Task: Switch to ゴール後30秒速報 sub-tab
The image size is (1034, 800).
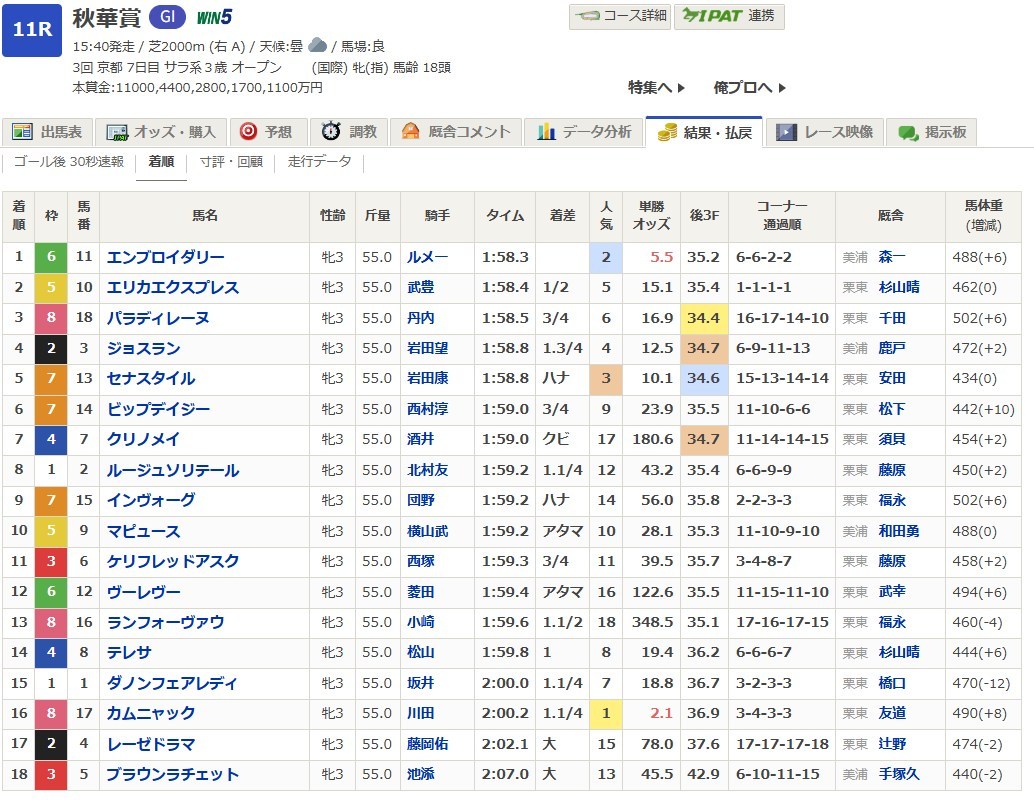Action: (x=69, y=162)
